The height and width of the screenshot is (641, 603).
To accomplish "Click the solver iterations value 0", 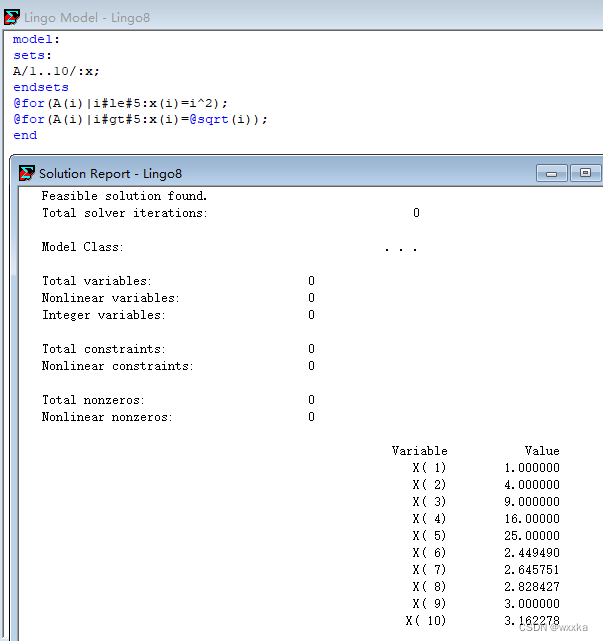I will click(x=416, y=213).
